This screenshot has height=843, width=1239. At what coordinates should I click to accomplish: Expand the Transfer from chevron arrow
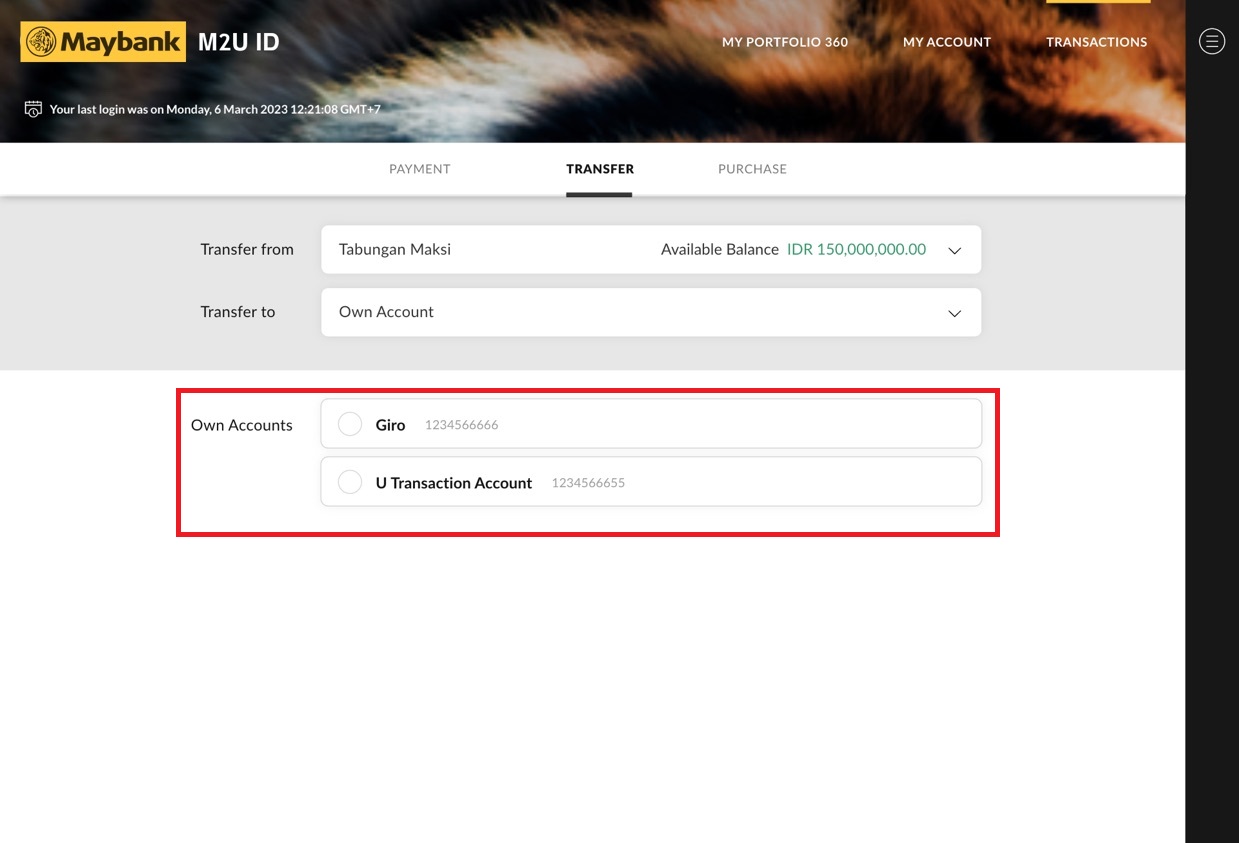point(954,250)
